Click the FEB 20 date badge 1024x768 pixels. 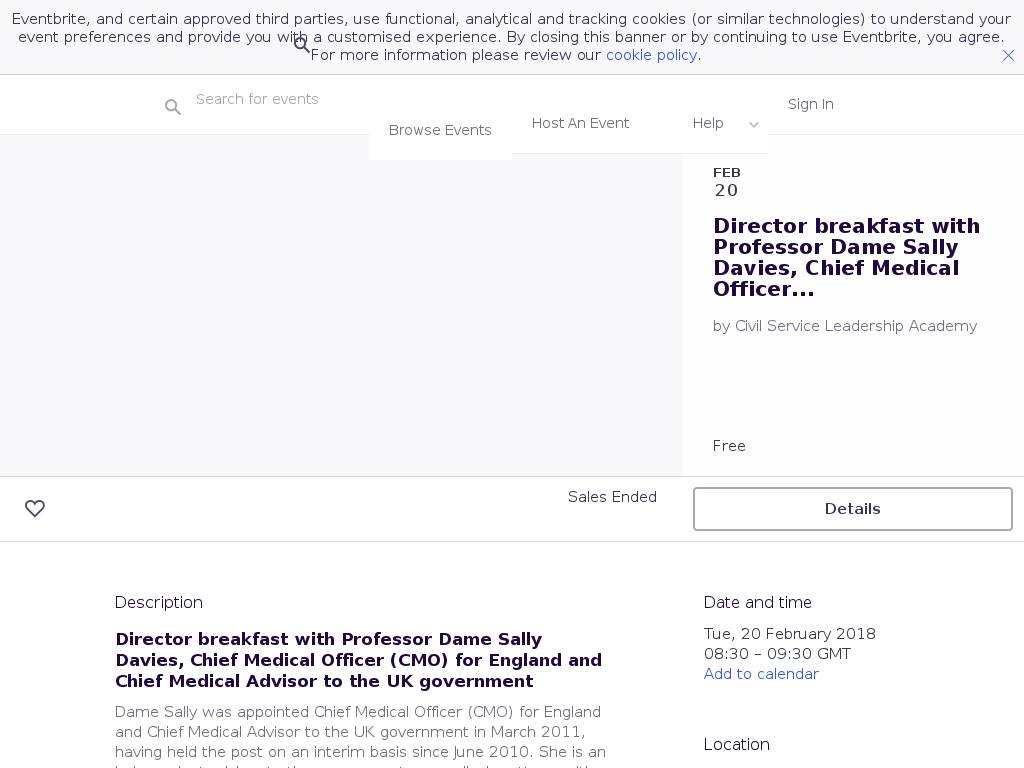pyautogui.click(x=726, y=182)
